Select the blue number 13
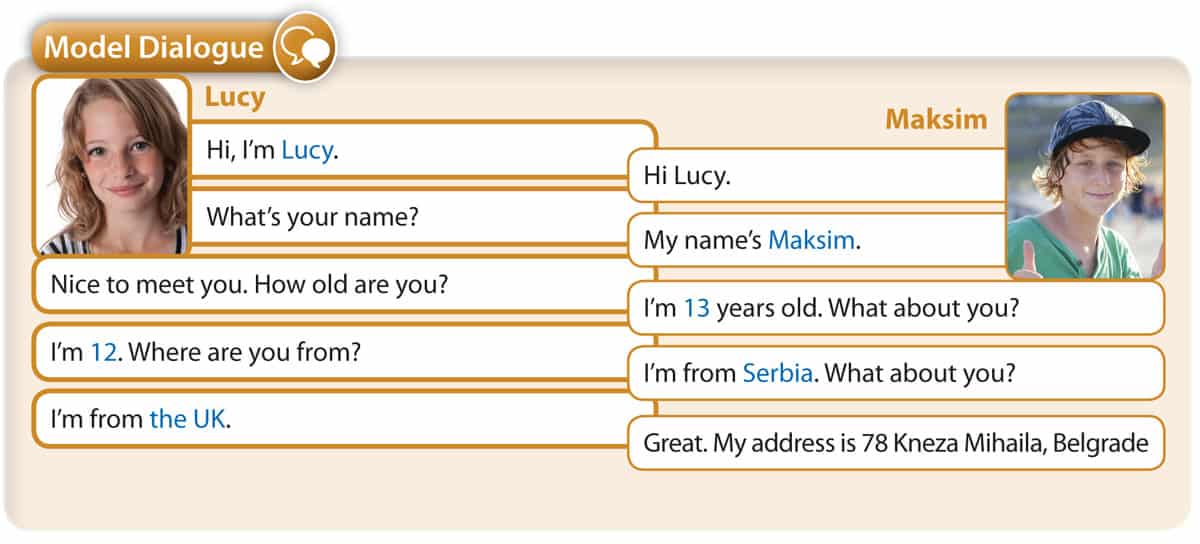The image size is (1200, 544). [696, 308]
